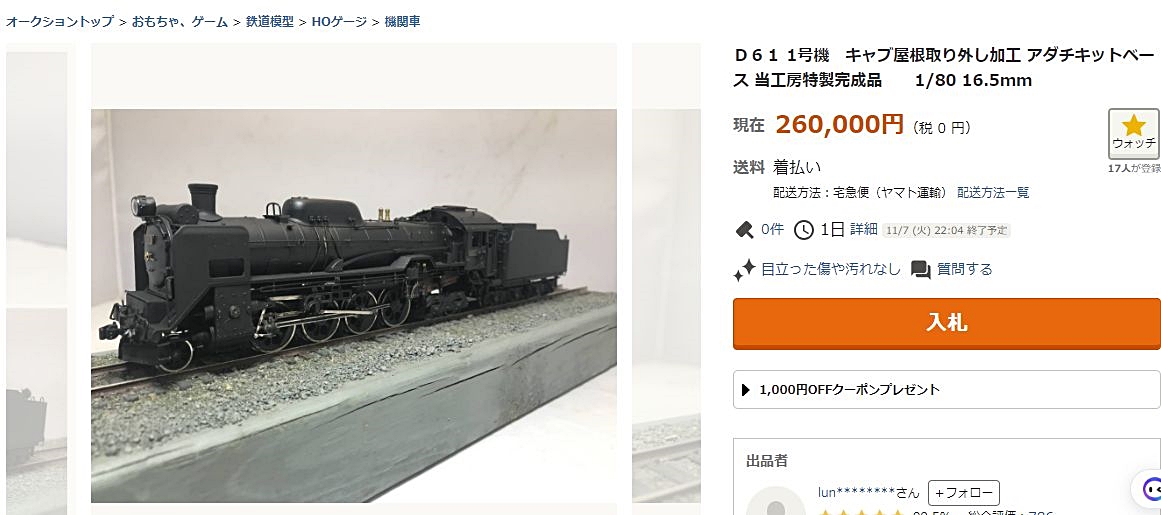Open the seller name lun******** link
Screen dimensions: 1161x515
pos(855,493)
